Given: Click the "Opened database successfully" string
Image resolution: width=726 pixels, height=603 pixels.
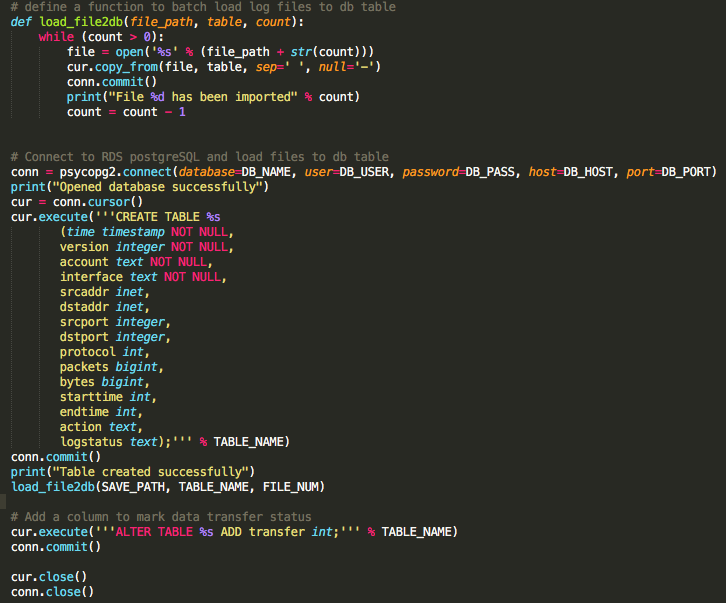Looking at the screenshot, I should pos(157,187).
